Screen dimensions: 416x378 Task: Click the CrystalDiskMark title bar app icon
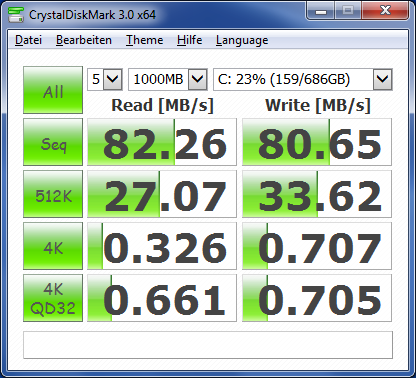[x=16, y=15]
